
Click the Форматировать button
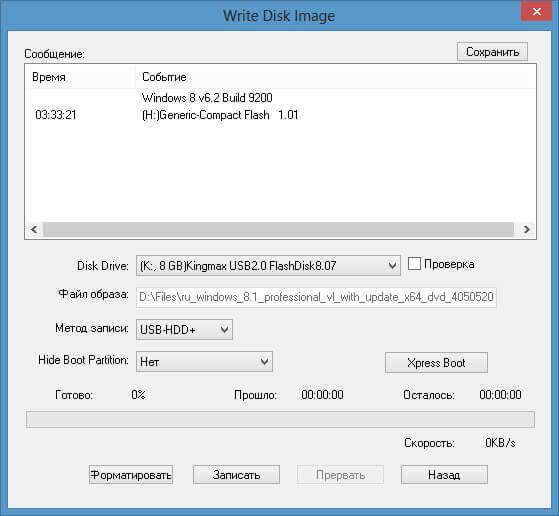131,475
